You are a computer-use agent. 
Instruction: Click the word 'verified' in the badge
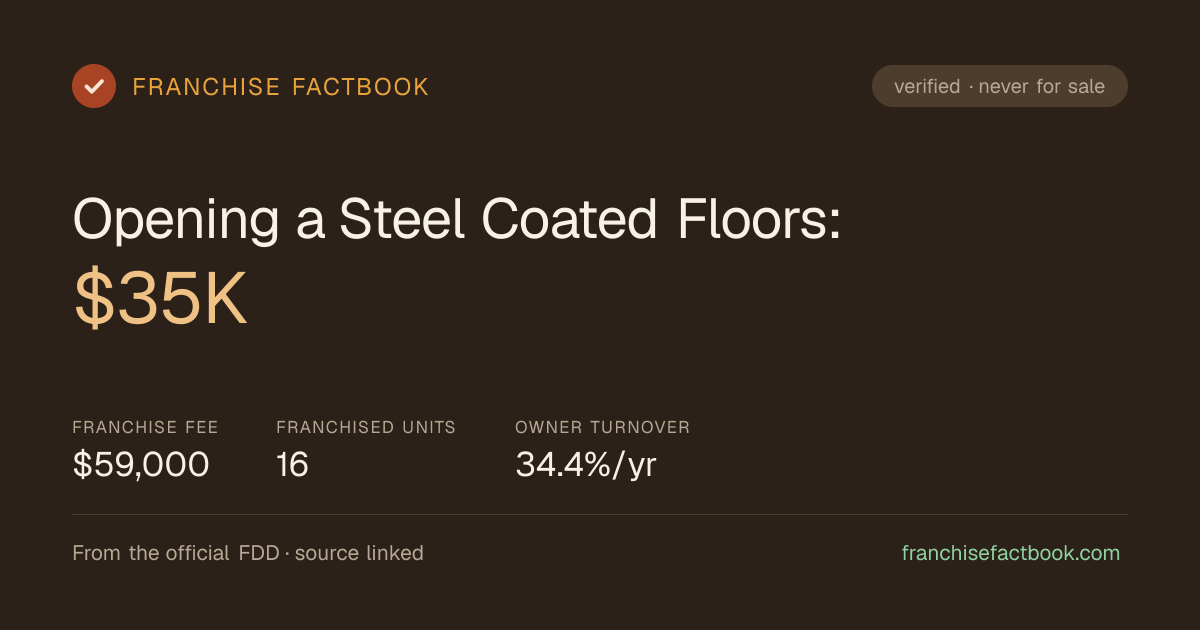tap(927, 87)
